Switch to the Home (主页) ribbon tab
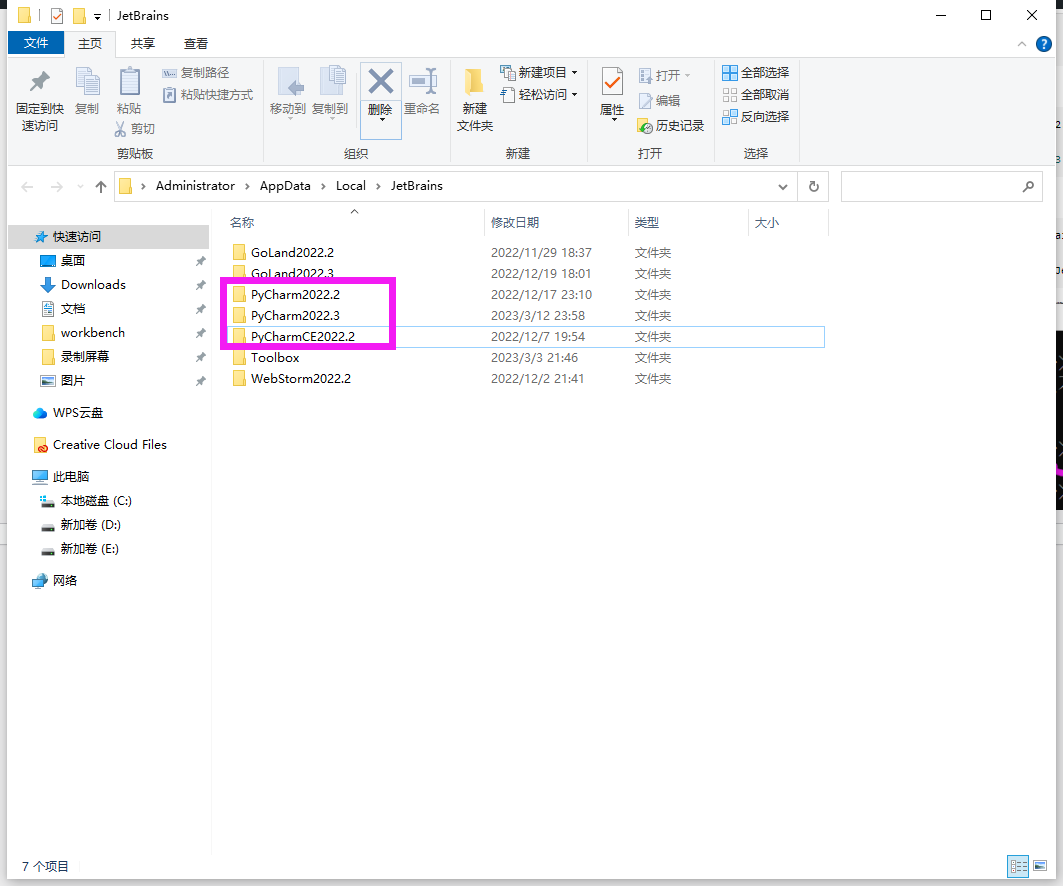Image resolution: width=1063 pixels, height=886 pixels. (x=89, y=43)
